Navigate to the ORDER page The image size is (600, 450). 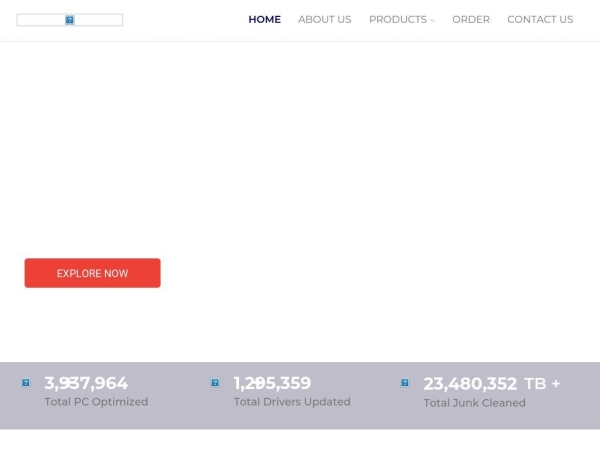(x=471, y=20)
